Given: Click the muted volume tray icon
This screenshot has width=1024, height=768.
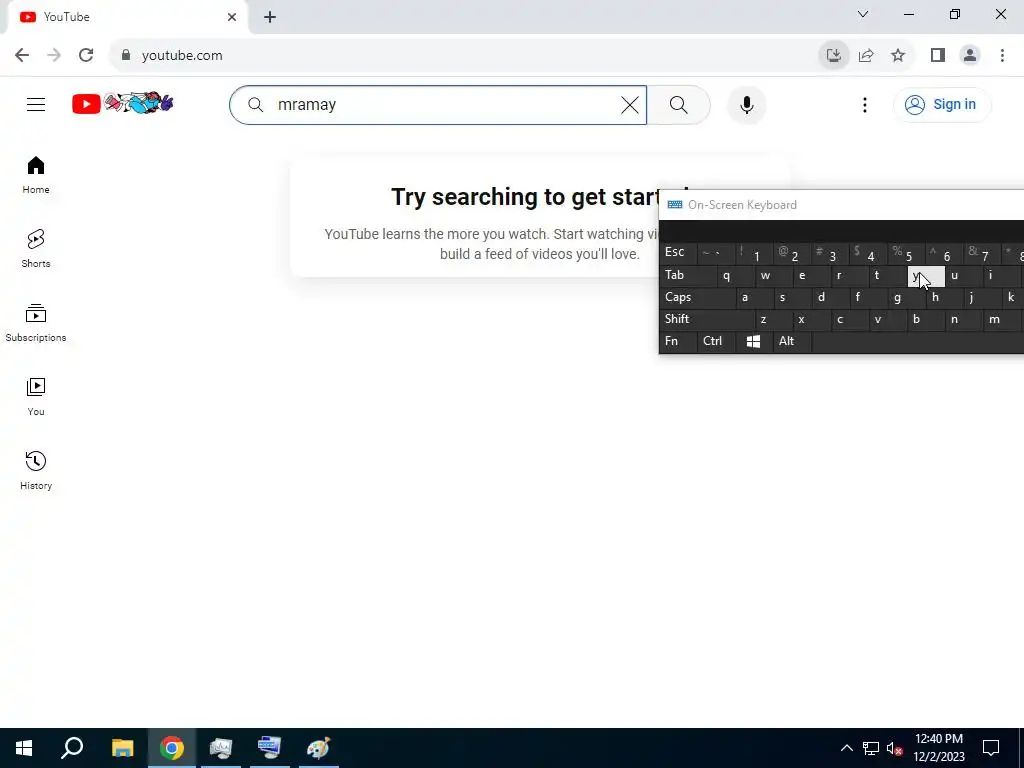Looking at the screenshot, I should (894, 748).
